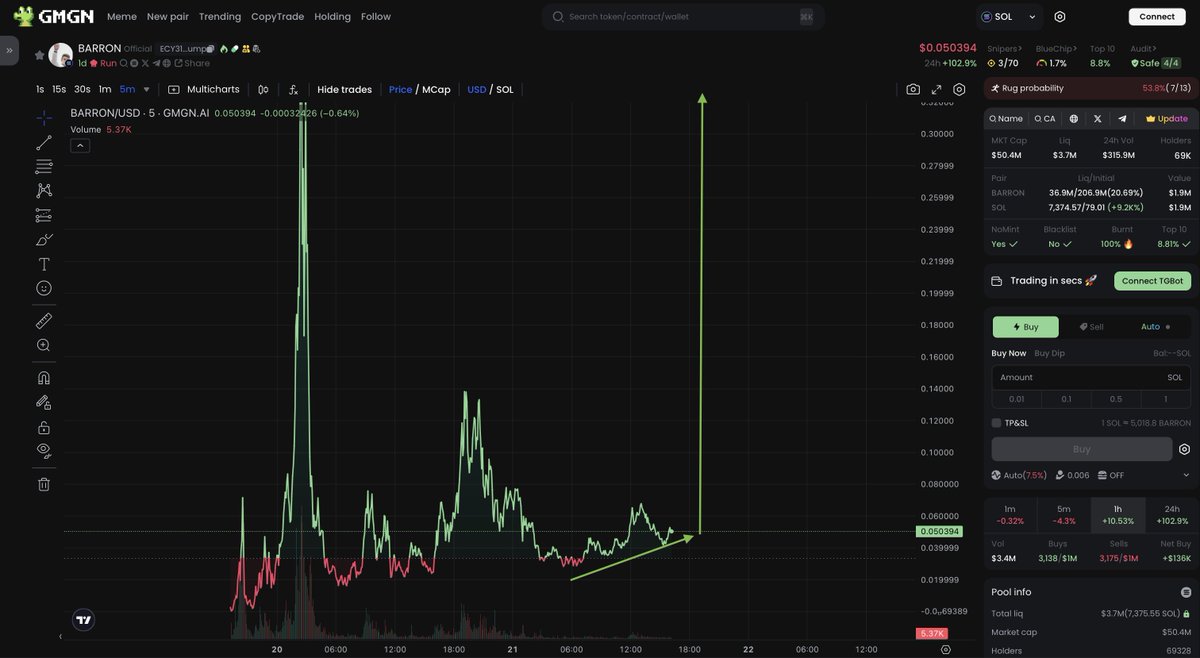Copy the ECY31...ump contract address
Viewport: 1200px width, 658px height.
pos(210,48)
